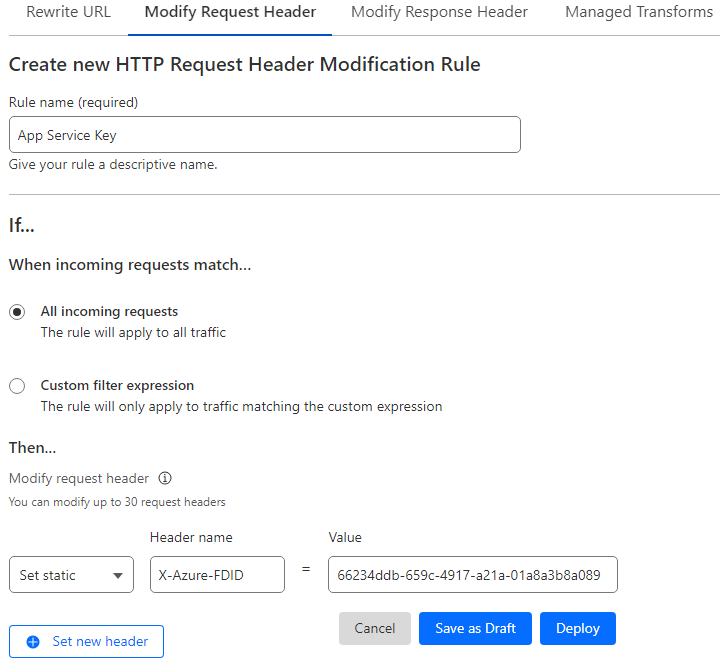Open the Rewrite URL tab
This screenshot has width=720, height=666.
(68, 12)
